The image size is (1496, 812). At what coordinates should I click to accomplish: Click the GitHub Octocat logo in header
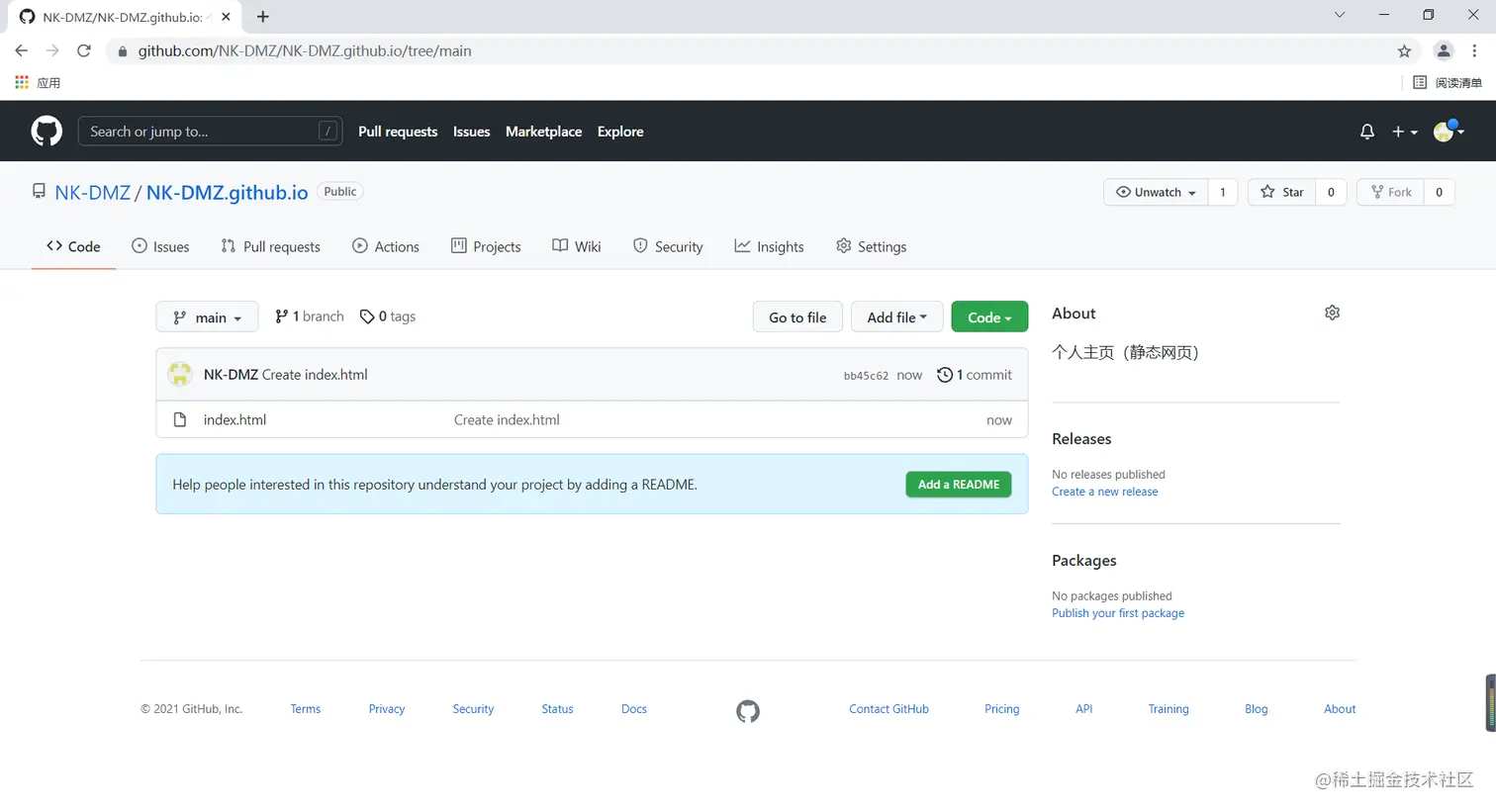point(47,131)
